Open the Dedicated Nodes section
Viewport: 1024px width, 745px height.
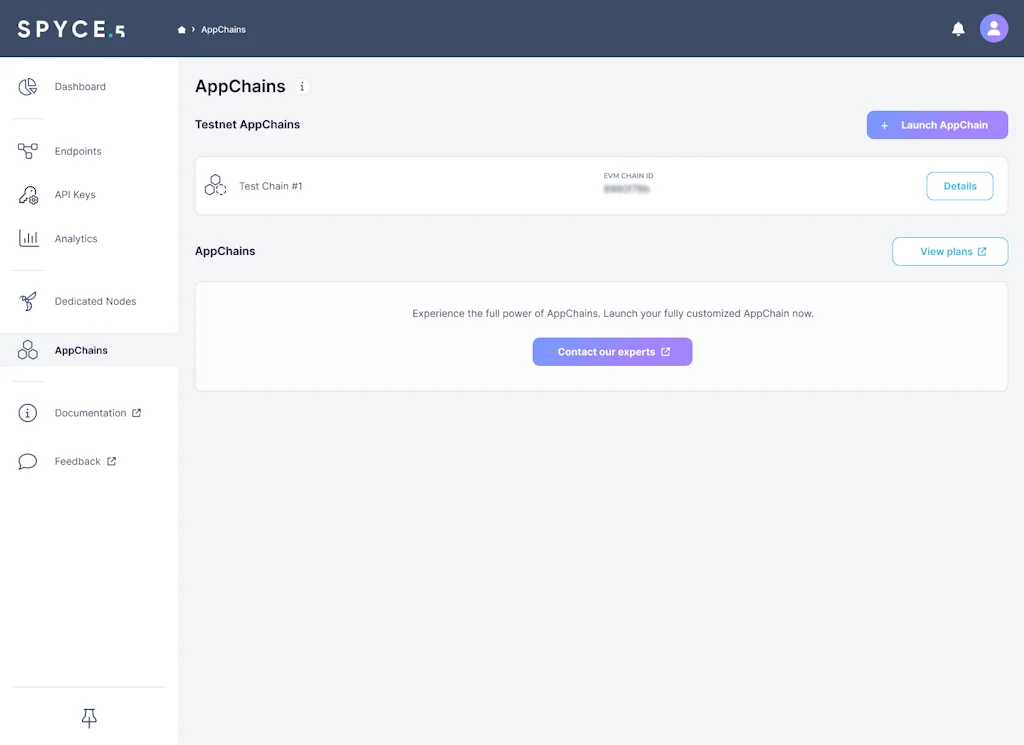[27, 301]
